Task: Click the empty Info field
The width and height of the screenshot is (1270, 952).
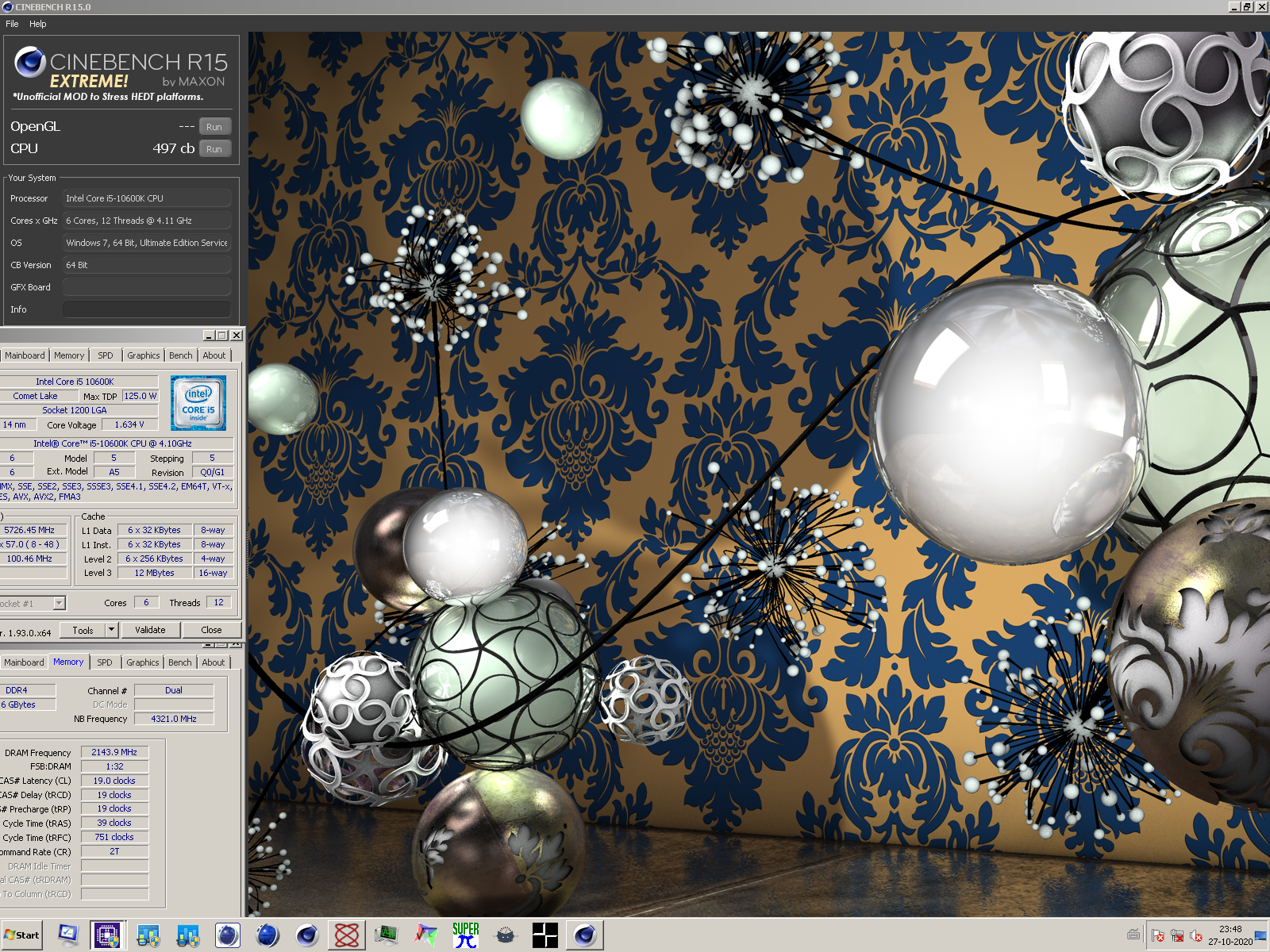Action: click(x=147, y=309)
